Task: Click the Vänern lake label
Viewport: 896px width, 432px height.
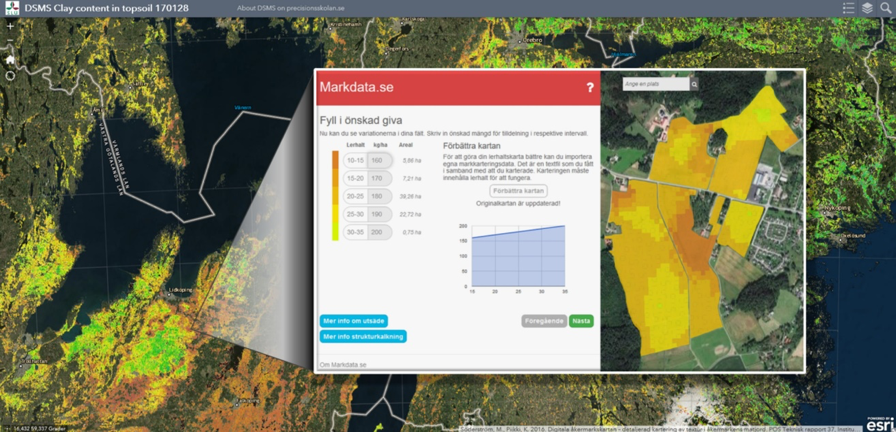Action: (x=243, y=107)
